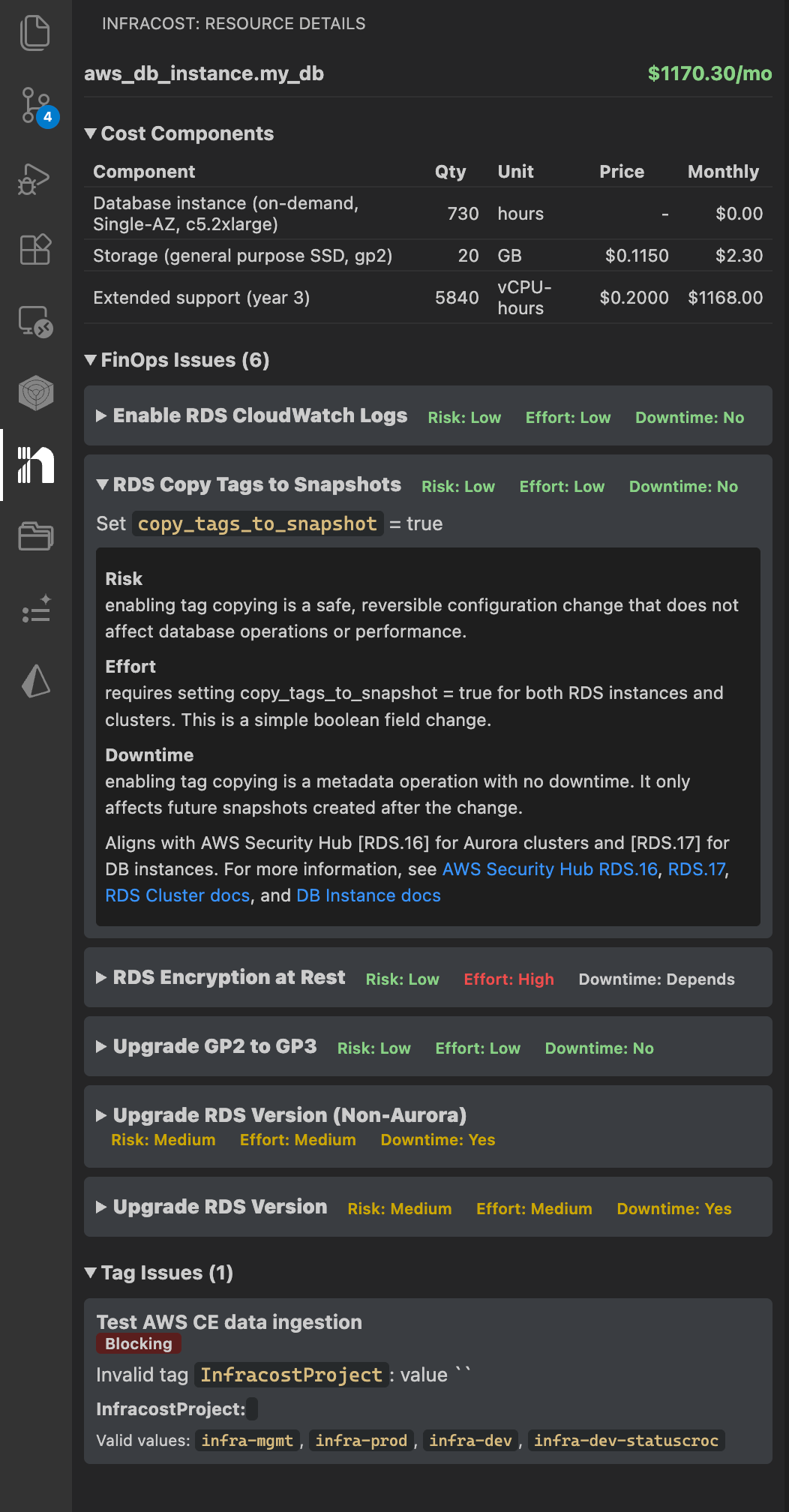Click Downtime: Yes on Non-Aurora upgrade row

point(438,1140)
